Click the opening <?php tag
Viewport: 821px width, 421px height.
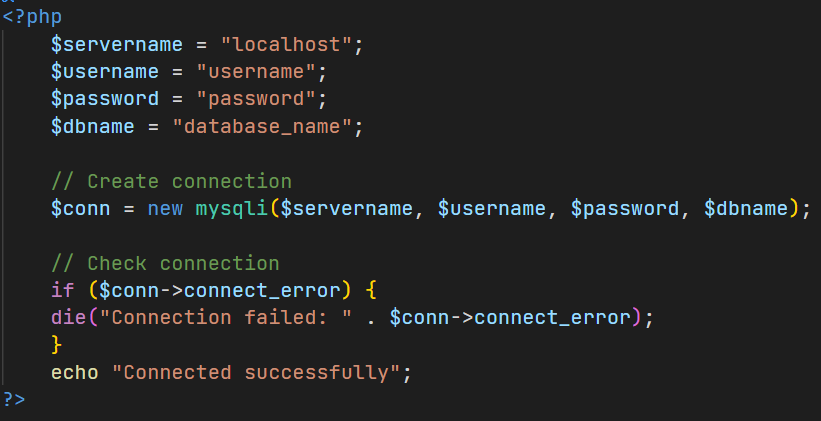32,18
